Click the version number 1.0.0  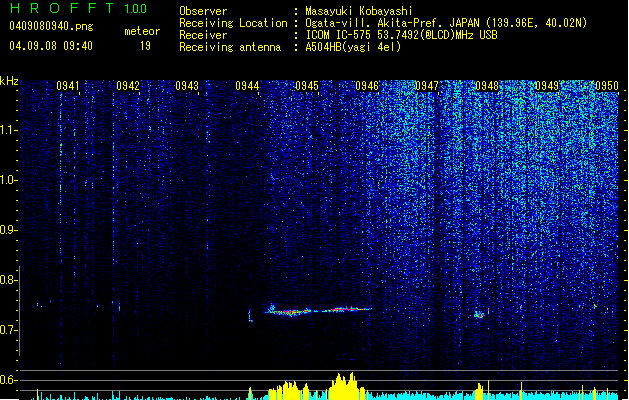[x=136, y=9]
